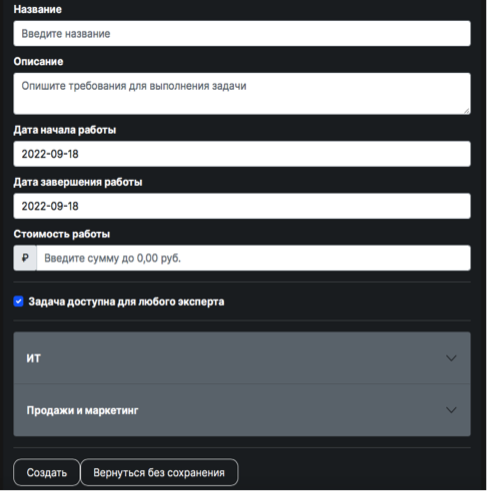487x491 pixels.
Task: Toggle the 'Задача доступна для любого эксперта' checkbox
Action: pyautogui.click(x=19, y=301)
